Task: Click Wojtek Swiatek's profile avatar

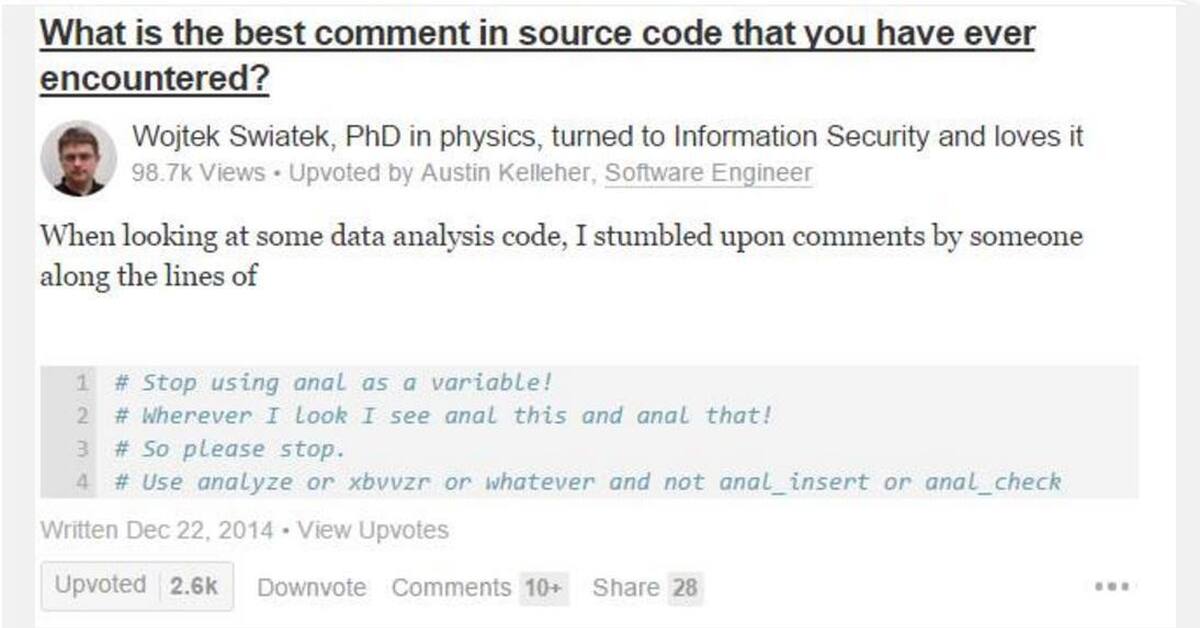Action: 78,158
